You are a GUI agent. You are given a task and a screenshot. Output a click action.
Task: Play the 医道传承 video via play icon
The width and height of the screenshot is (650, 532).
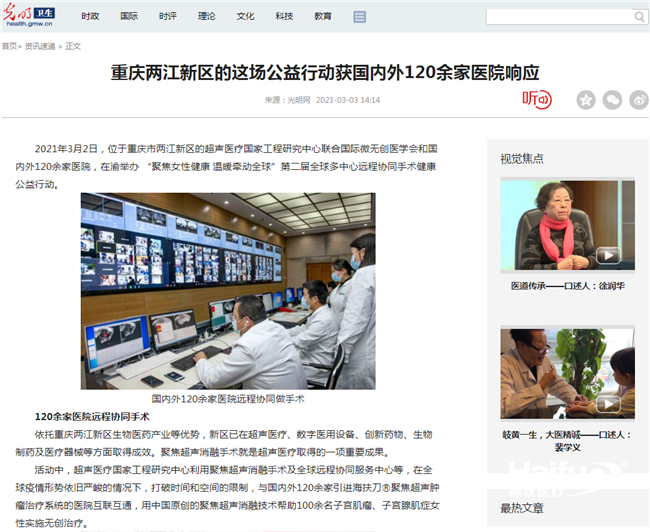click(x=608, y=255)
